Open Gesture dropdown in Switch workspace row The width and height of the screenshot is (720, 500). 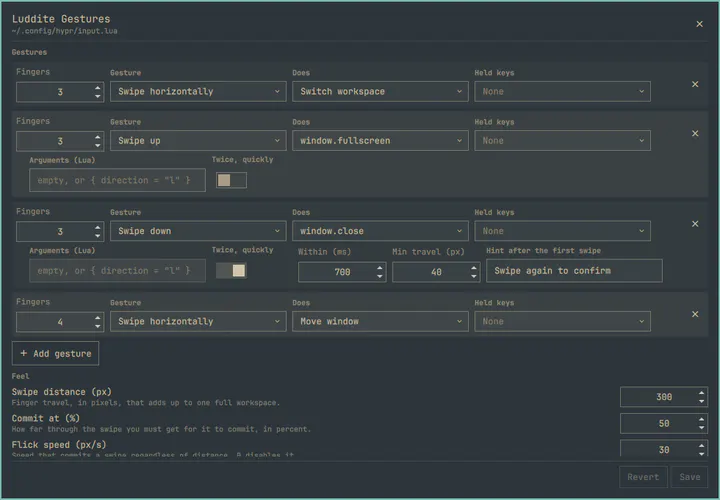pos(198,91)
